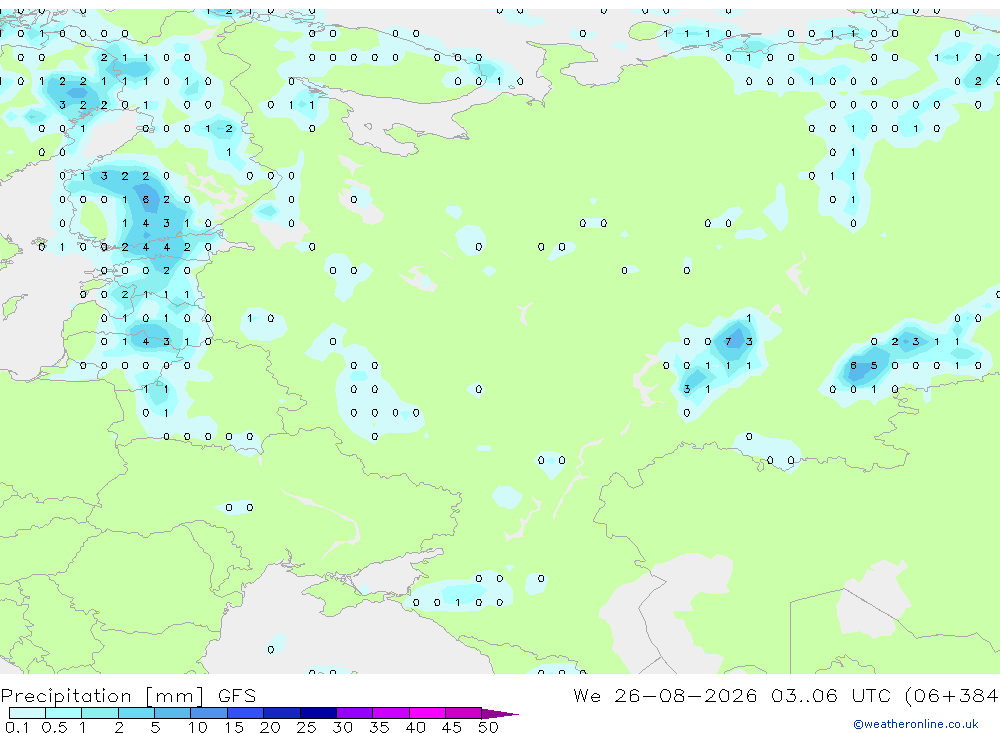This screenshot has width=1000, height=733.
Task: Select the '0.5' legend scale label
Action: pyautogui.click(x=54, y=727)
